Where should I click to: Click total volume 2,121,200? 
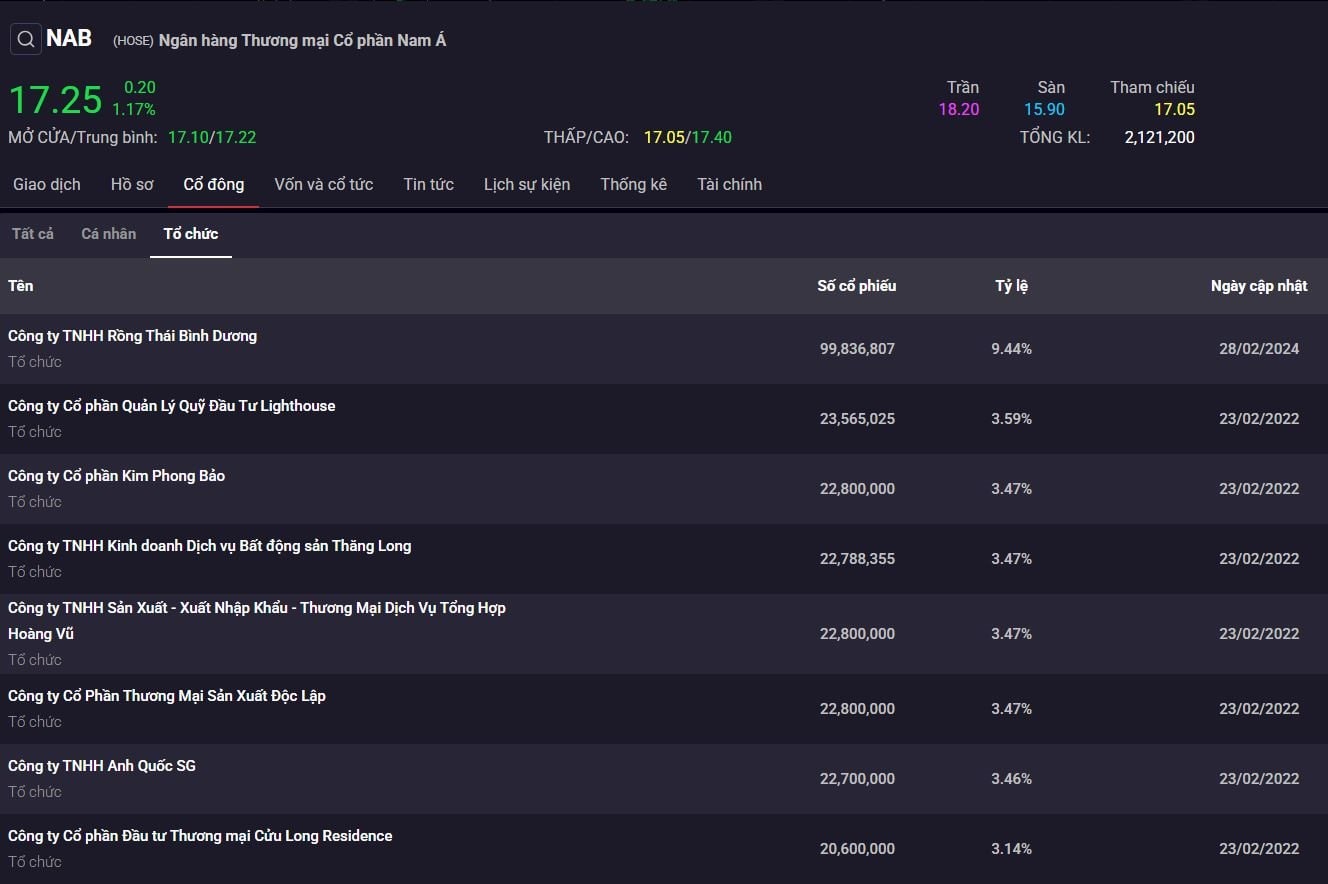tap(1159, 137)
